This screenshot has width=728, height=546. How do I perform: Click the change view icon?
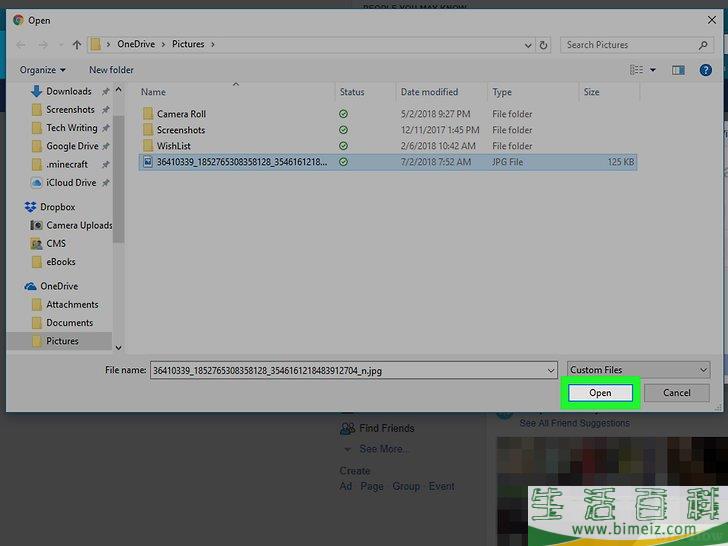coord(636,70)
